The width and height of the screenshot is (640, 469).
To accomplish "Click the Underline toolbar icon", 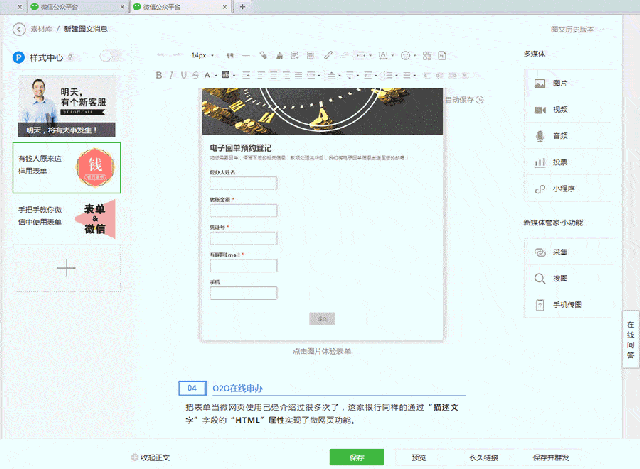I will pos(182,75).
